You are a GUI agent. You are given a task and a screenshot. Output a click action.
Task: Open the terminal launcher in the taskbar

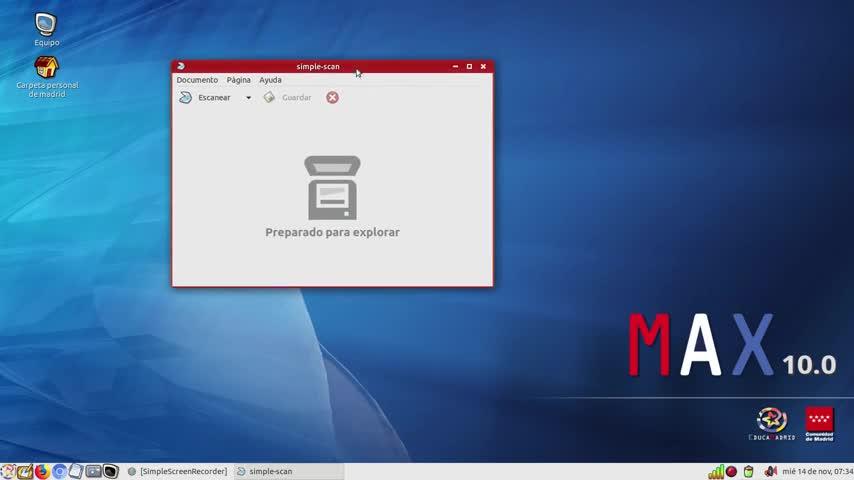click(111, 471)
